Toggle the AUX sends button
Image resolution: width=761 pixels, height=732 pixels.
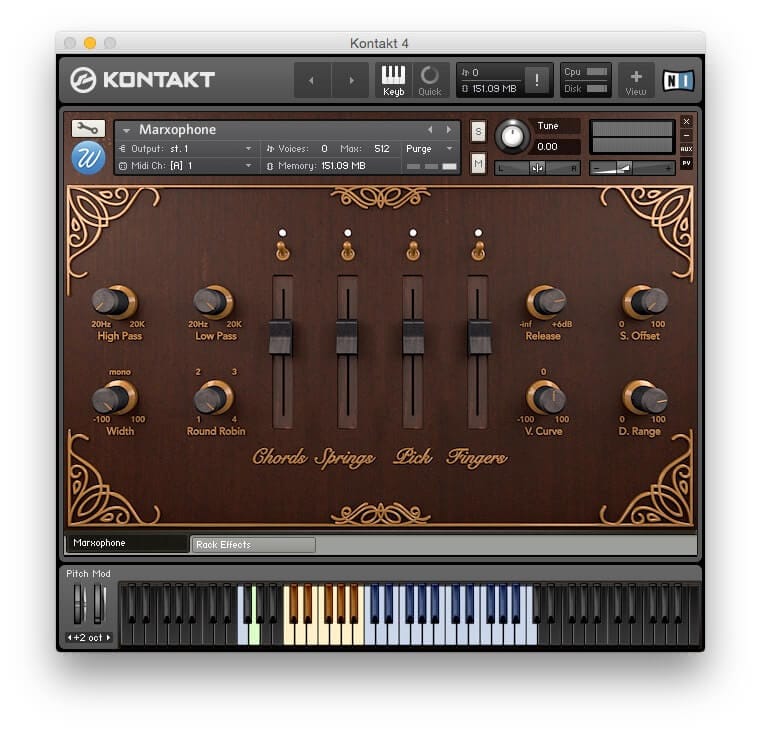click(x=686, y=149)
